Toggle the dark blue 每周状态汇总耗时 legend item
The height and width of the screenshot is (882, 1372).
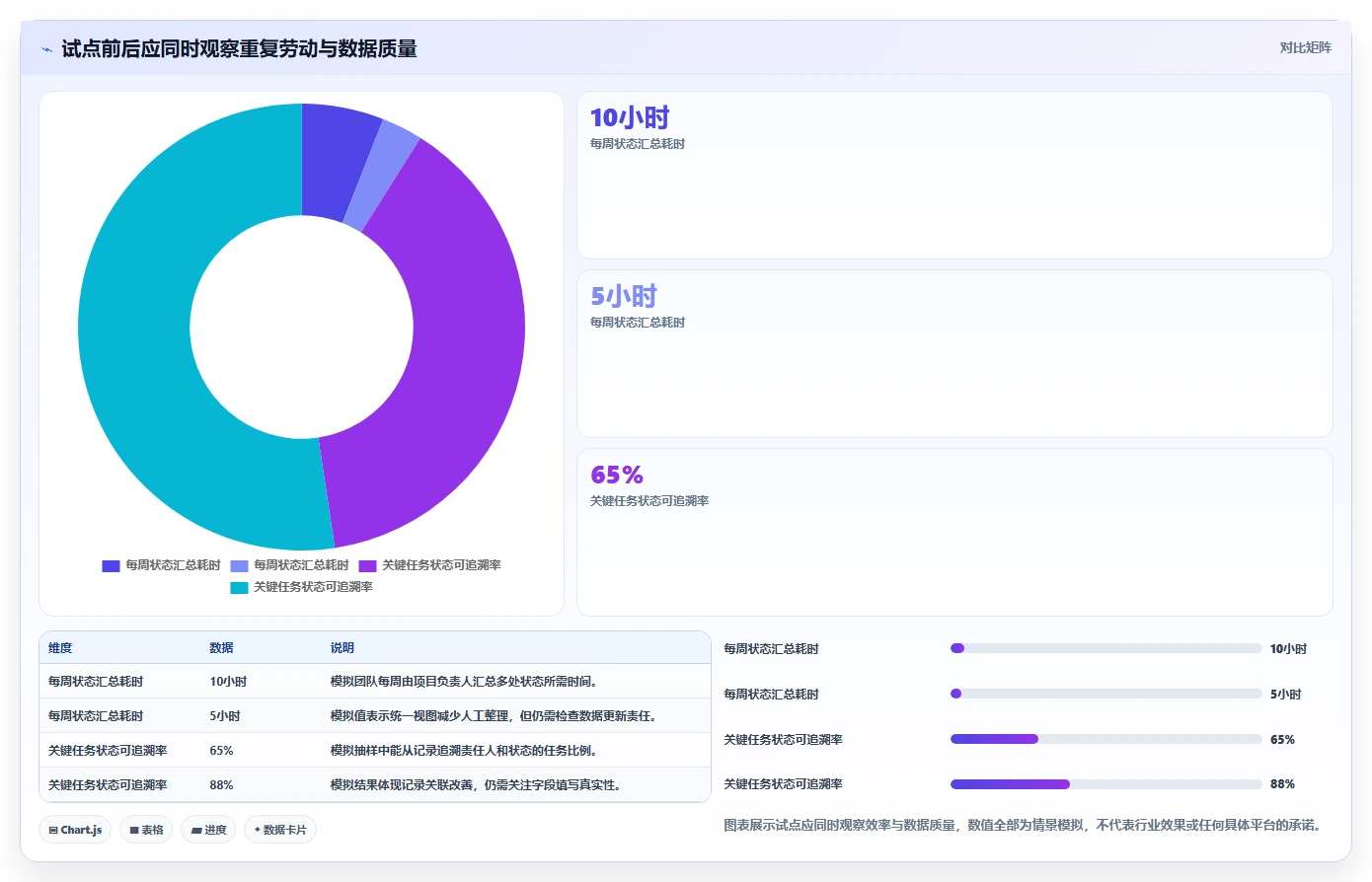162,565
